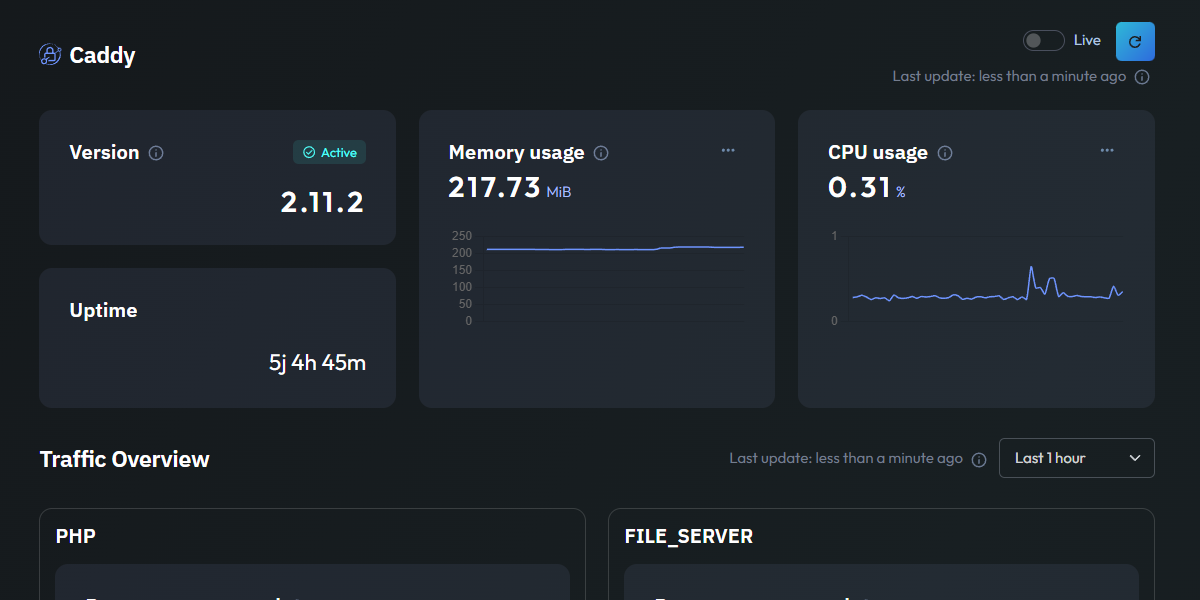Click the Memory usage line chart

tap(598, 278)
